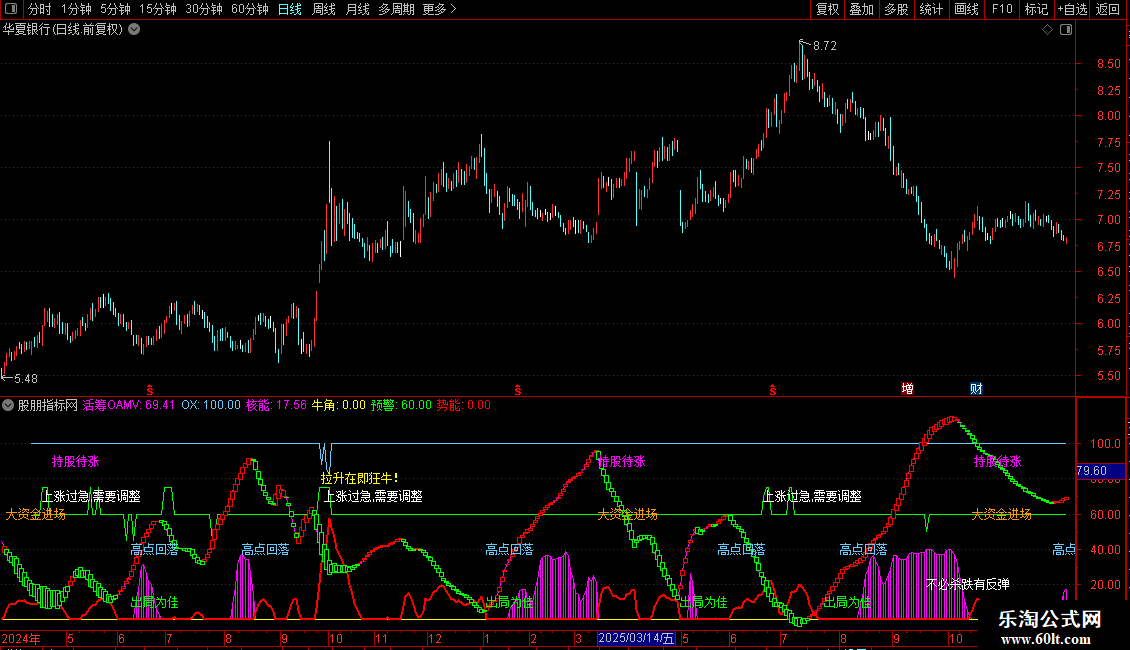Click the 股朋指标网 indicator name
This screenshot has width=1130, height=650.
[x=48, y=405]
